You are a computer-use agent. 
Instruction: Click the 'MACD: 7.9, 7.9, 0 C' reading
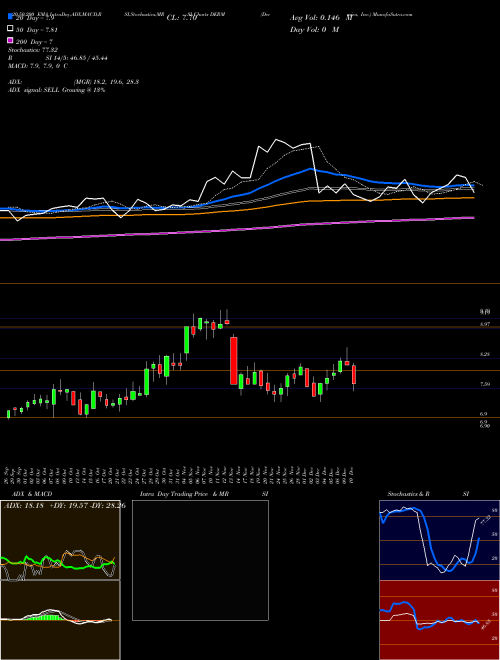click(38, 66)
